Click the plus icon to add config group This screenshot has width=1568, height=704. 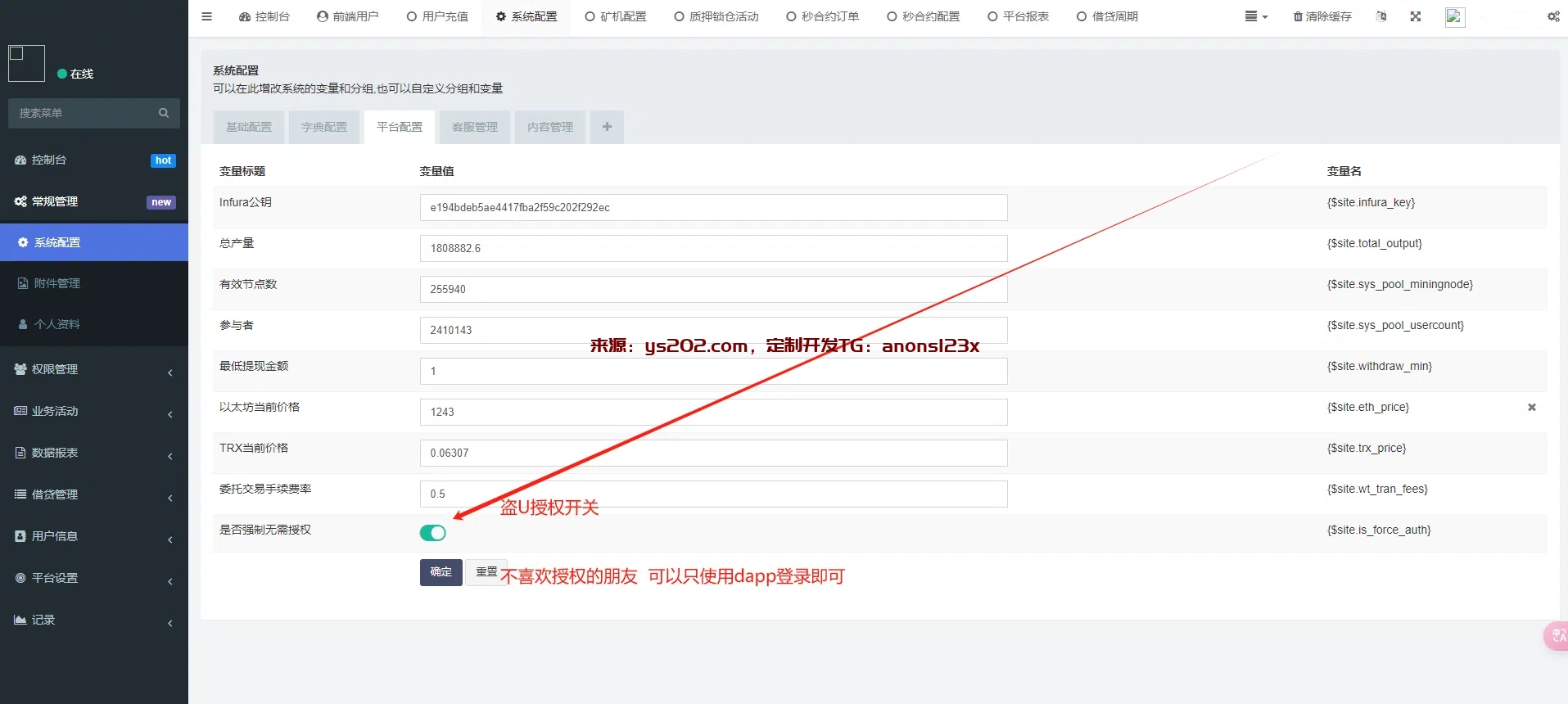click(x=607, y=127)
